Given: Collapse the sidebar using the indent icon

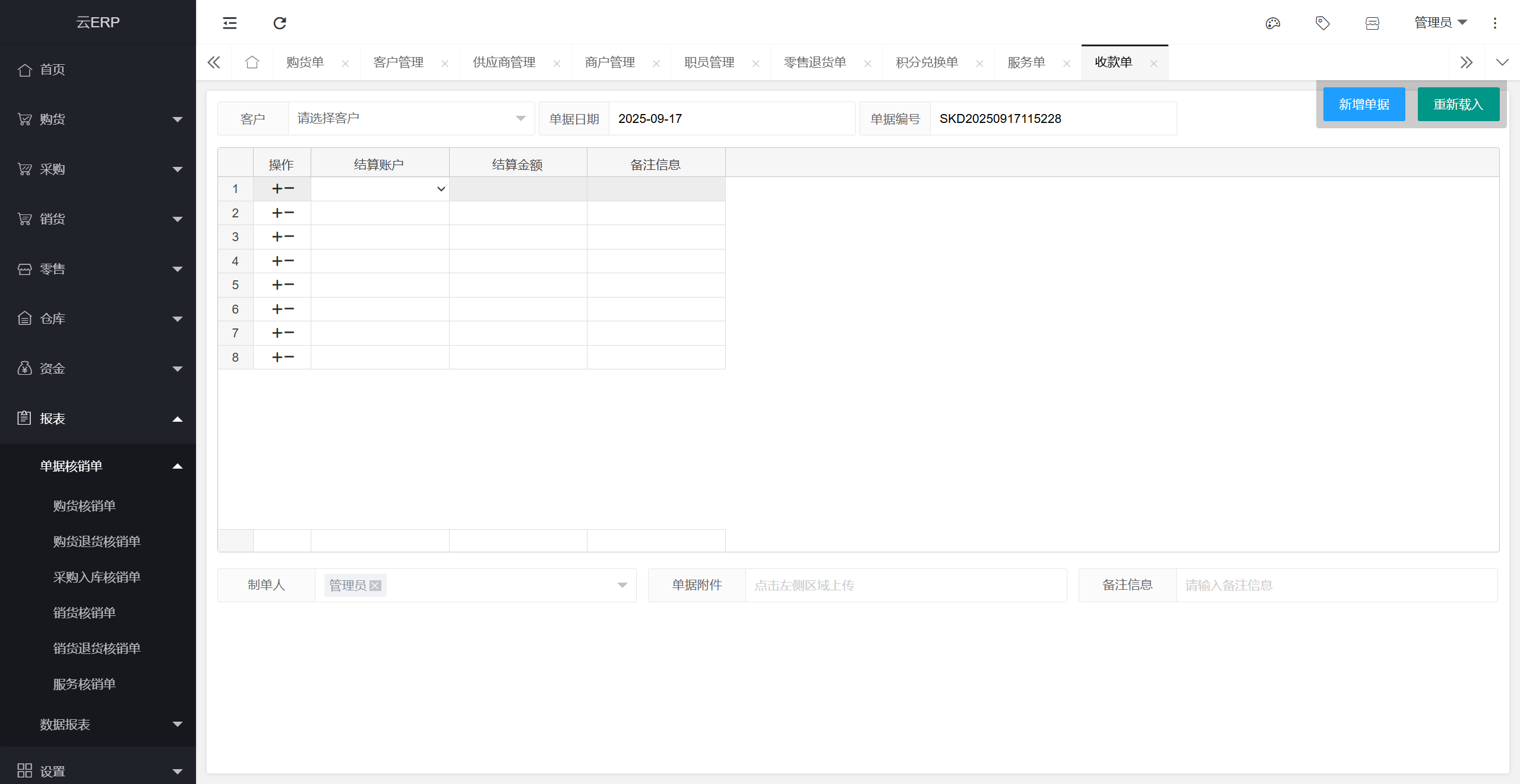Looking at the screenshot, I should point(229,23).
